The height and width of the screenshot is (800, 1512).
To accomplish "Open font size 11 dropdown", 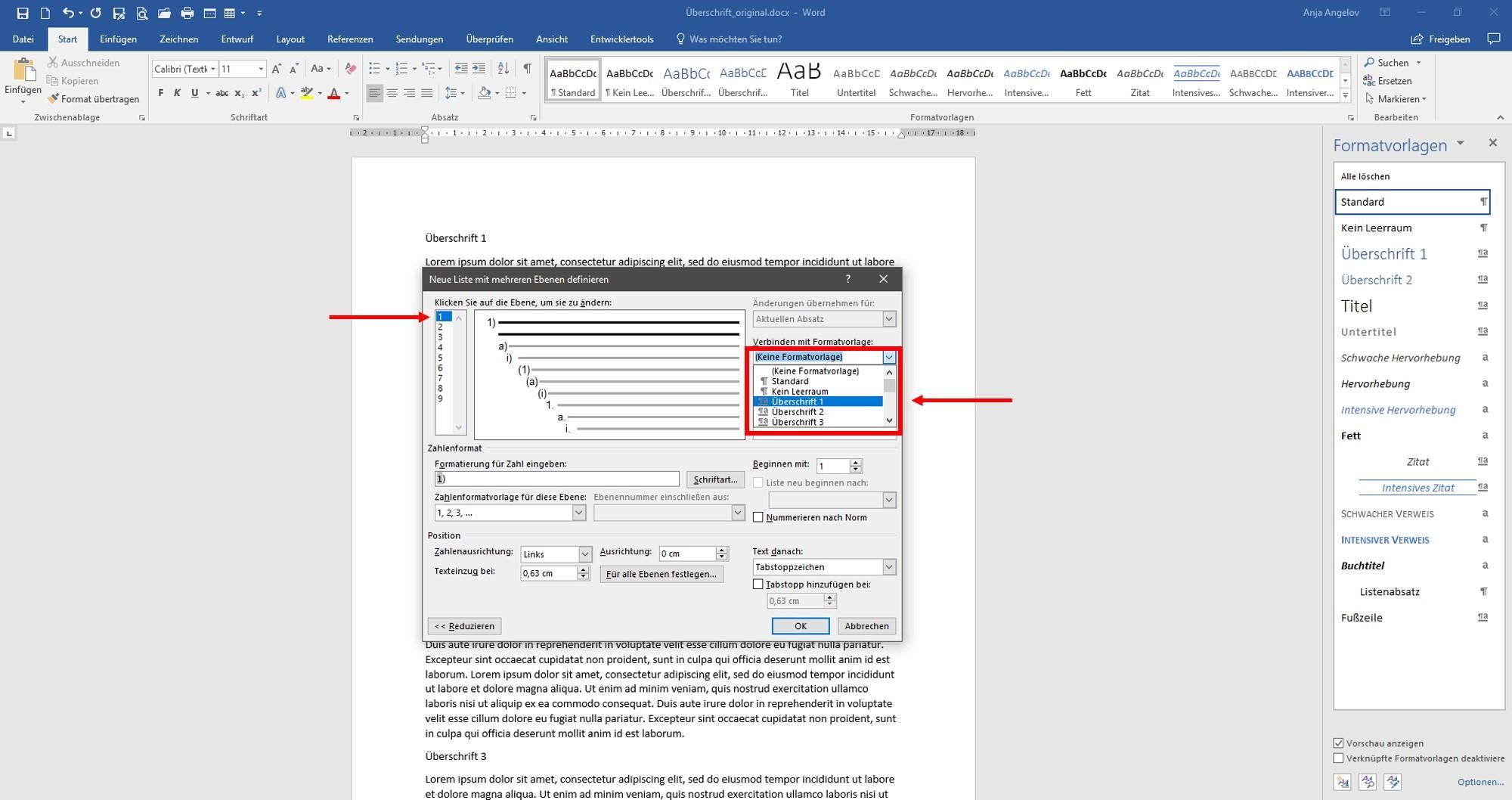I will pyautogui.click(x=261, y=69).
